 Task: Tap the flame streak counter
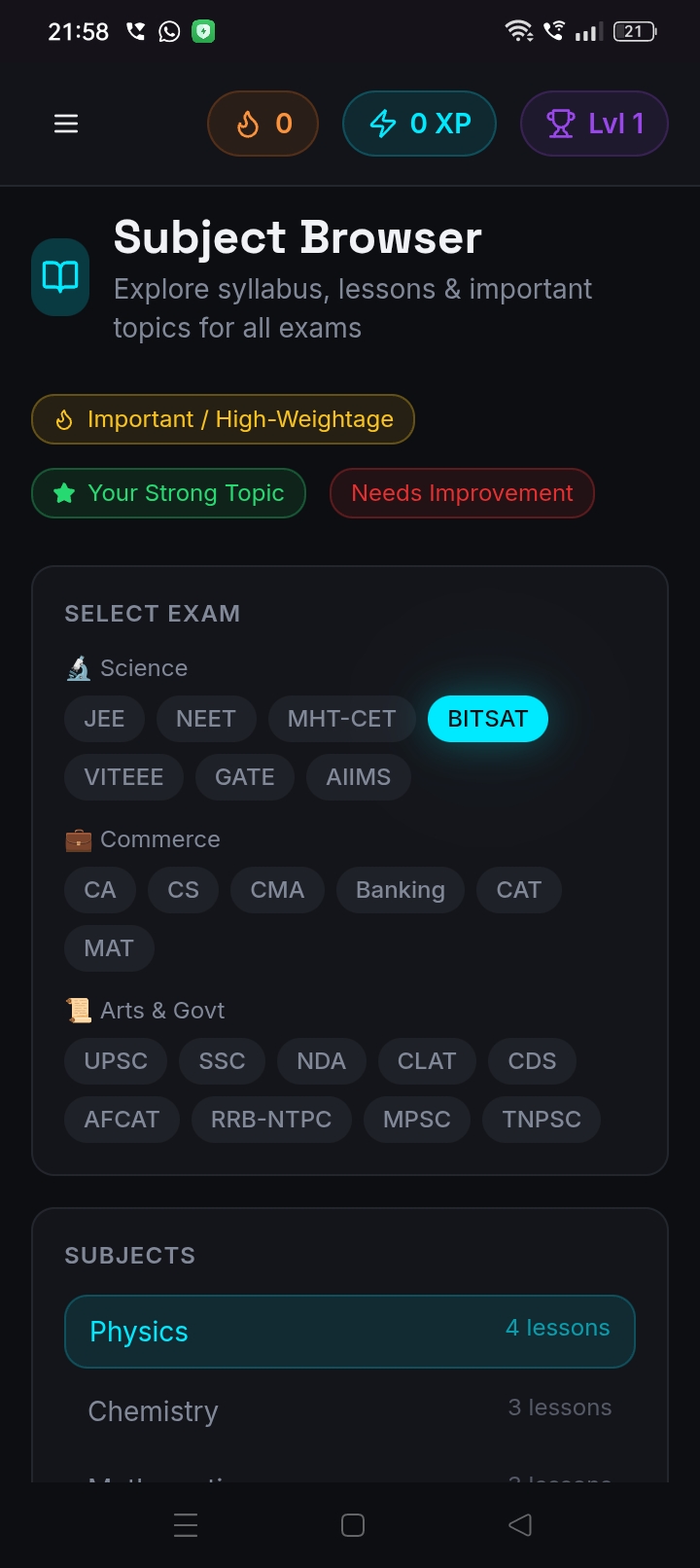263,124
